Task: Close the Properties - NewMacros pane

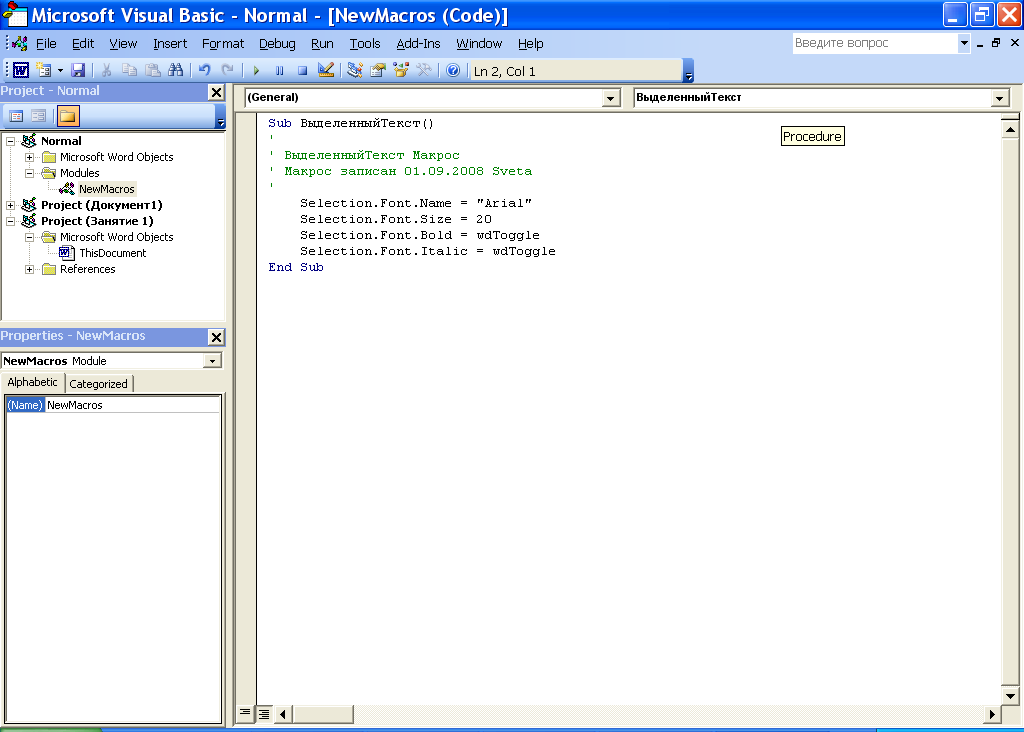Action: coord(216,337)
